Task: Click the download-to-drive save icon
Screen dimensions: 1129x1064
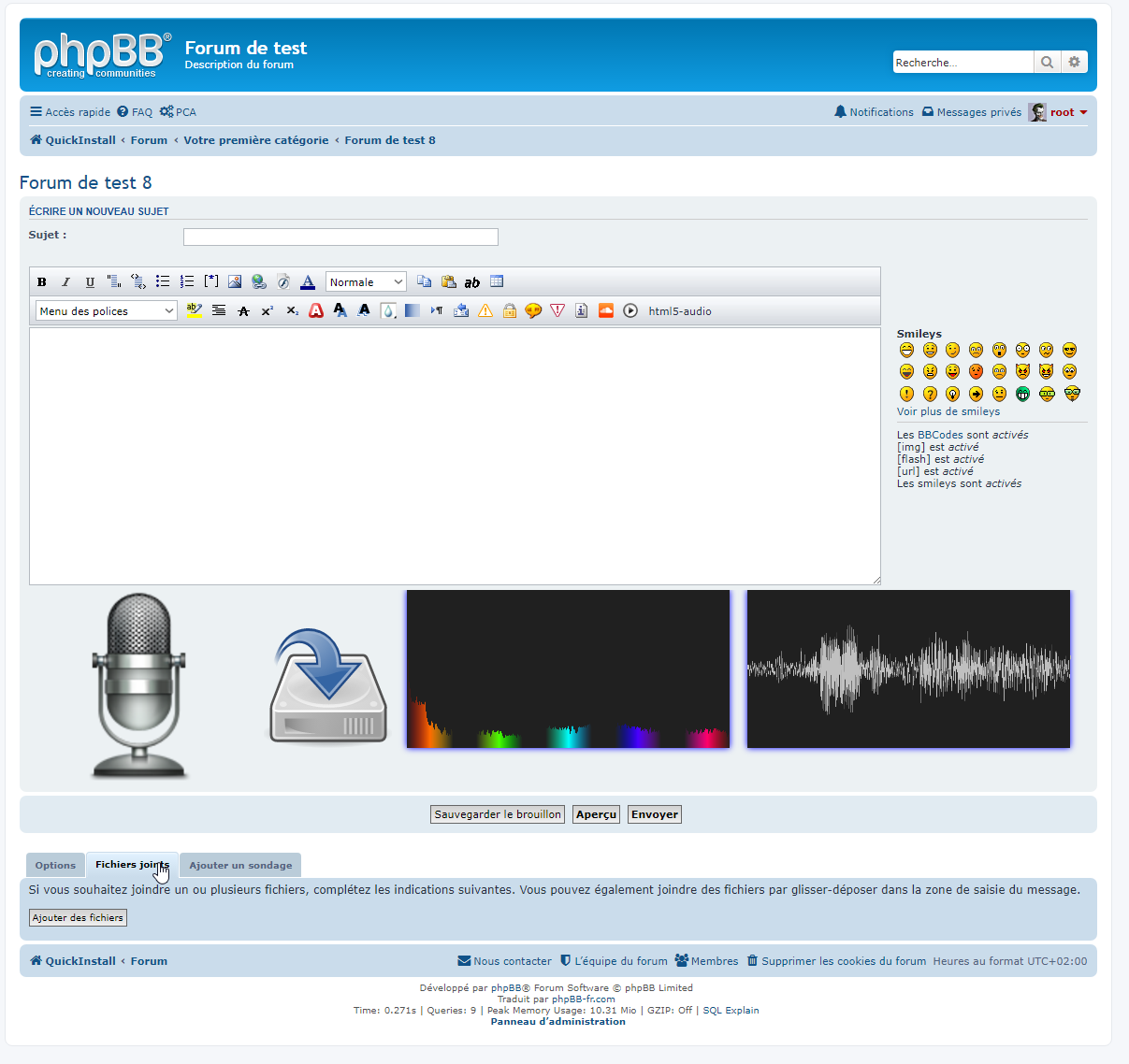Action: 328,687
